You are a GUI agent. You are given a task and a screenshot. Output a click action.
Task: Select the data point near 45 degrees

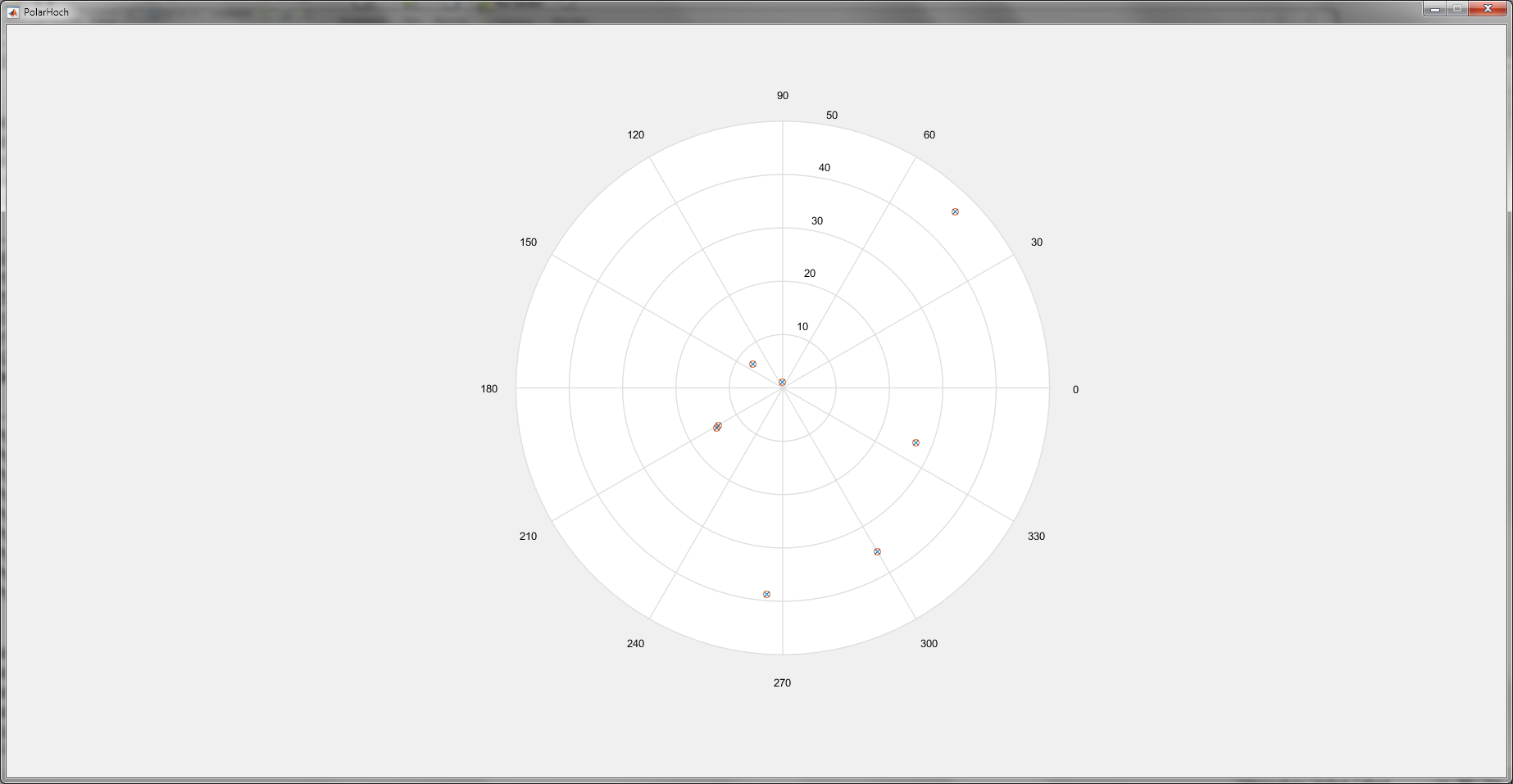pos(955,212)
